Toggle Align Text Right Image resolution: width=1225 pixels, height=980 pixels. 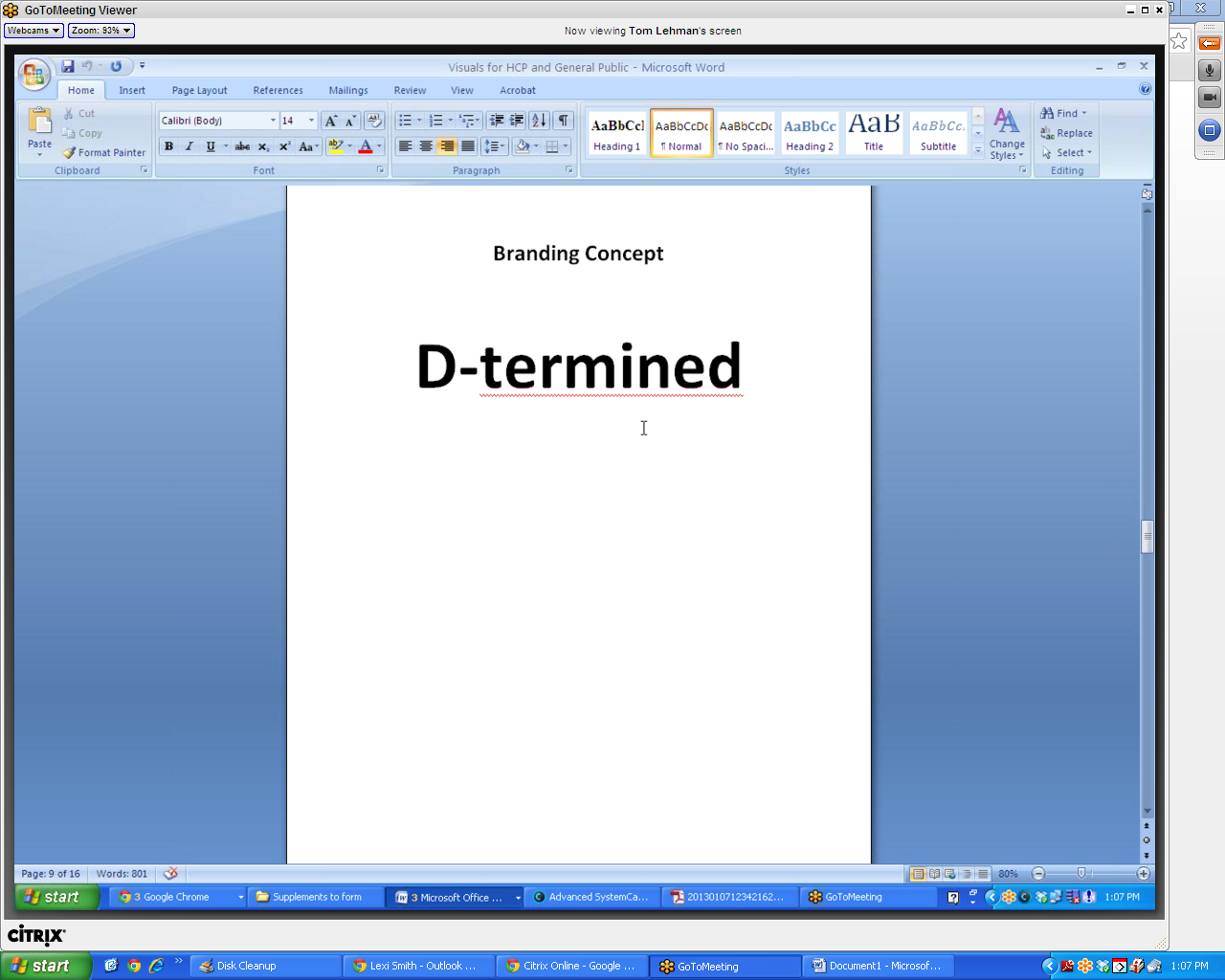click(x=447, y=146)
